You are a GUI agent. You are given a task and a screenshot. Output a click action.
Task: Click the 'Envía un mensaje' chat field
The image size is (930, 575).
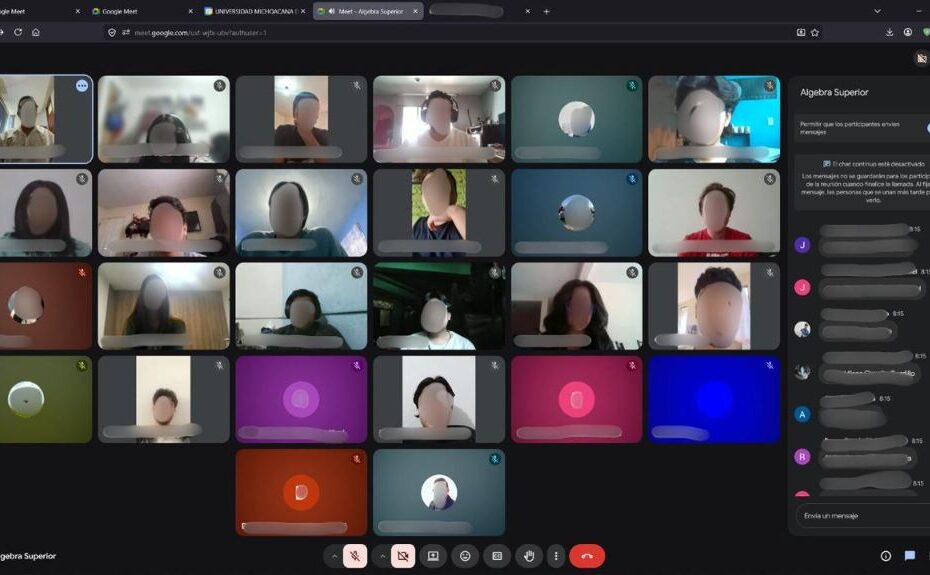click(860, 515)
